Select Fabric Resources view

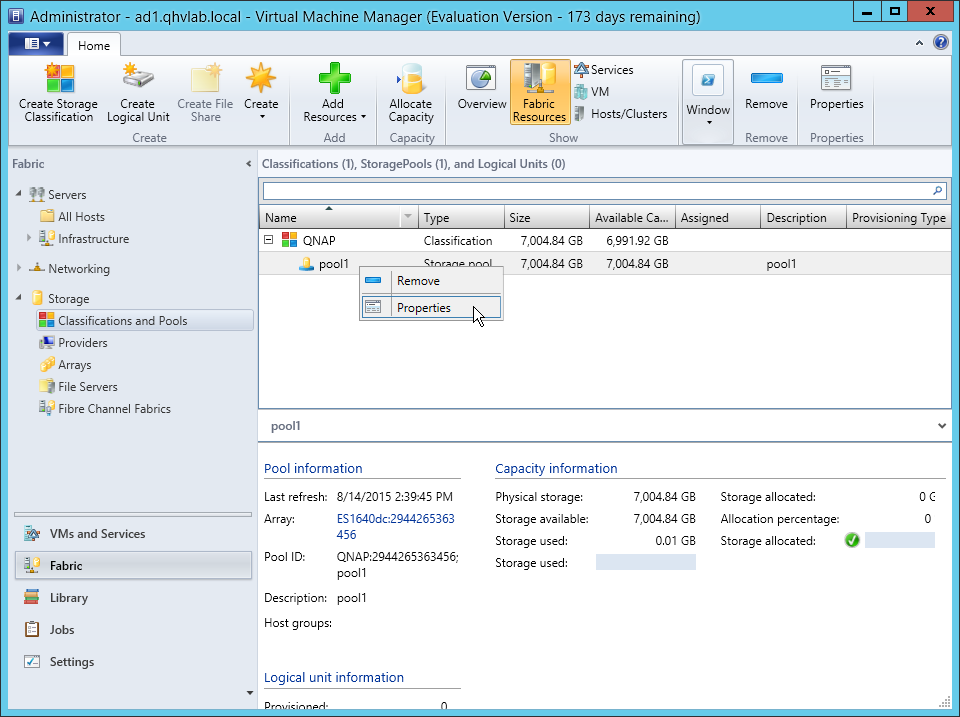click(539, 92)
